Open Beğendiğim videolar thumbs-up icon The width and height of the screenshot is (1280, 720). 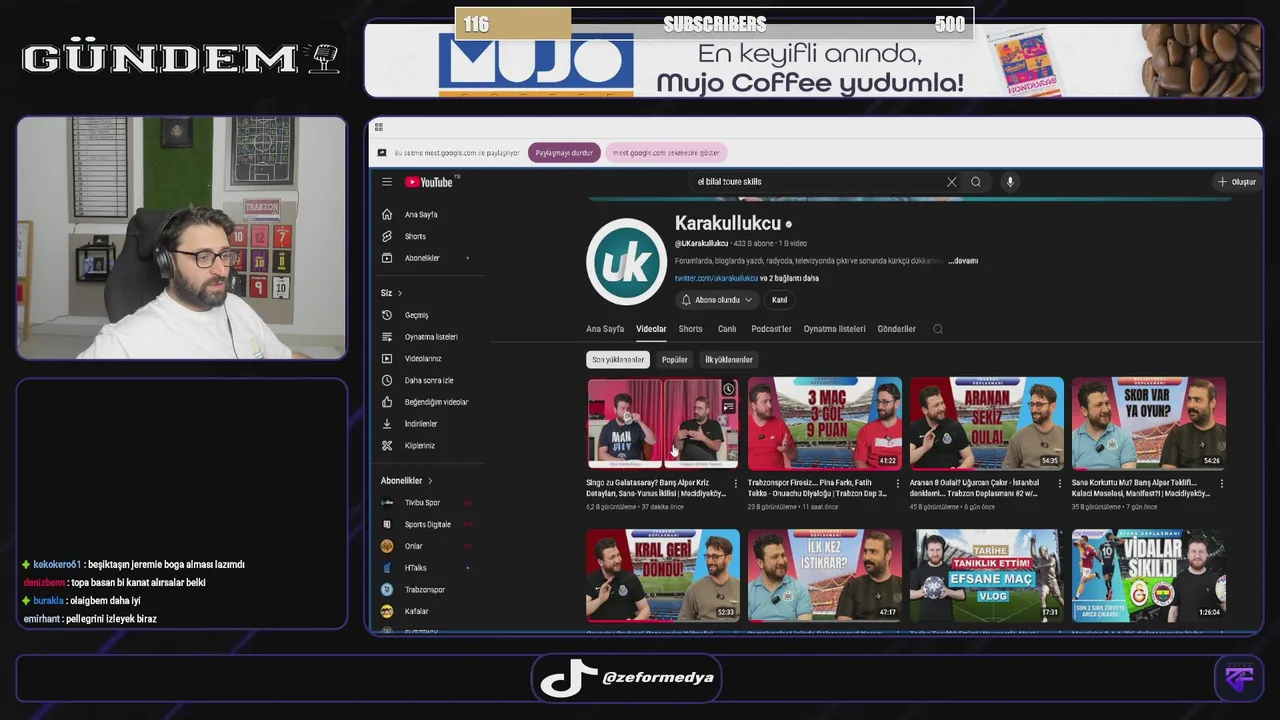[387, 402]
